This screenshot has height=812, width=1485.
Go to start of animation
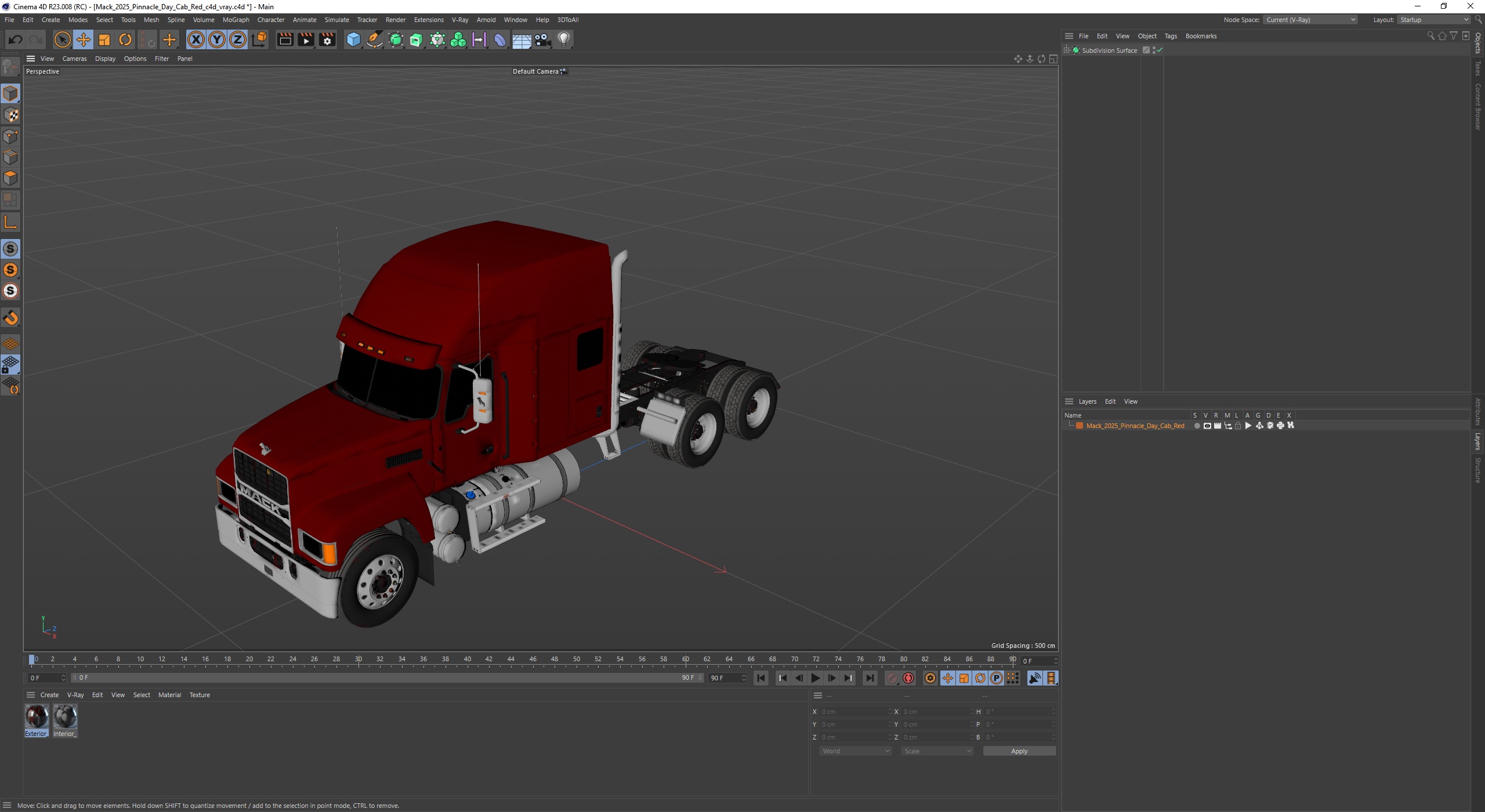[x=761, y=678]
